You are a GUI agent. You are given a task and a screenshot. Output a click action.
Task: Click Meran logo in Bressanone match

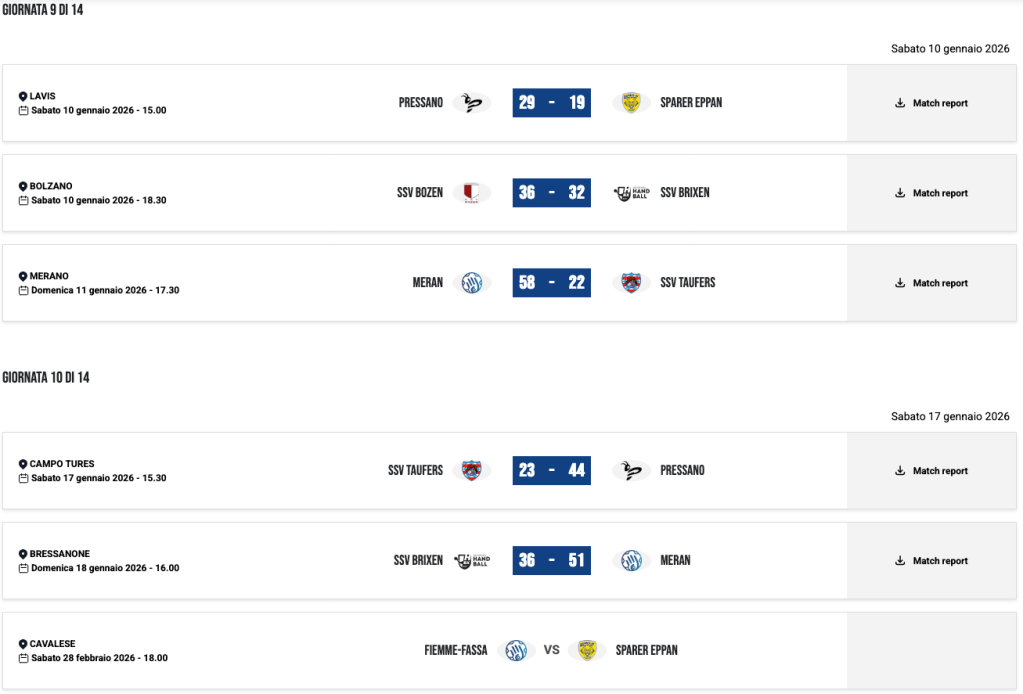tap(631, 561)
